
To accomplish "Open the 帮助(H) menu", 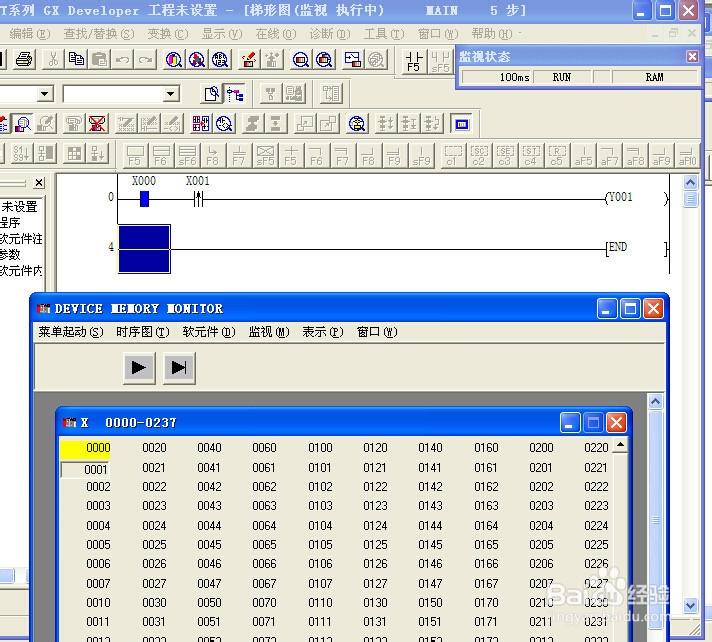I will [x=491, y=34].
